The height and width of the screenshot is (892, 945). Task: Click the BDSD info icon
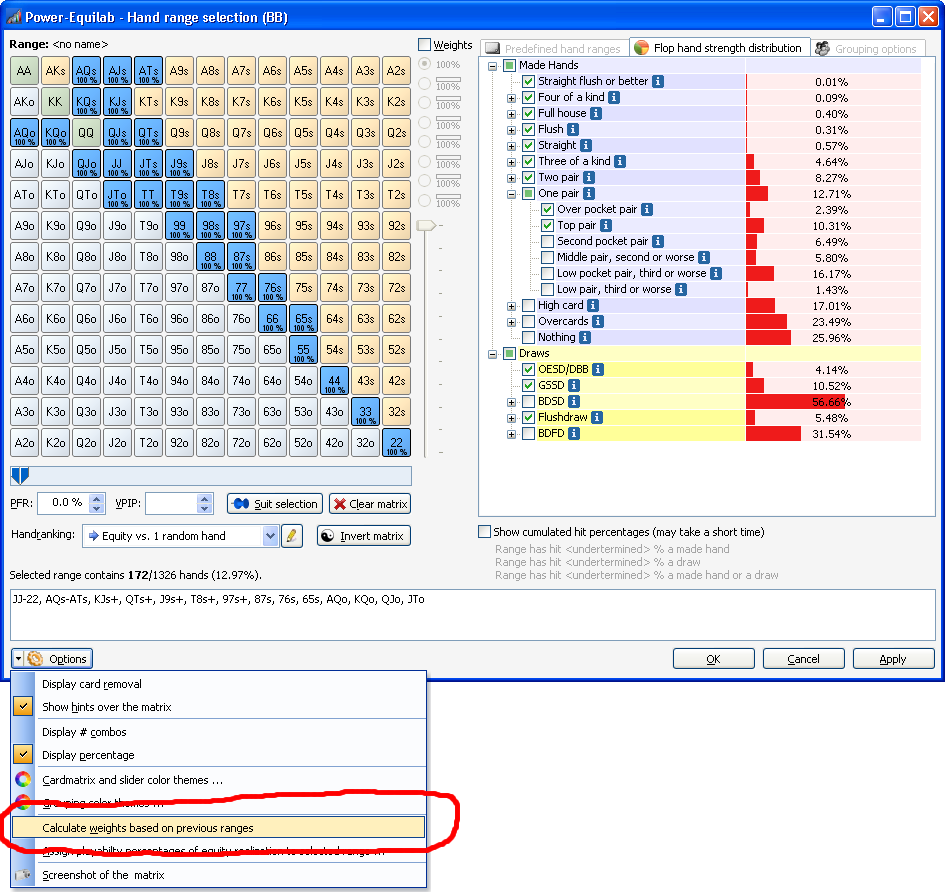tap(574, 401)
